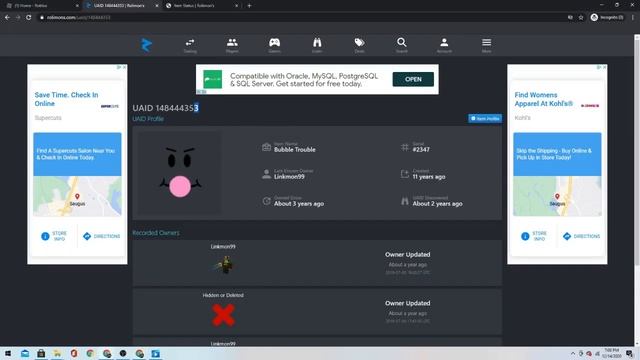The width and height of the screenshot is (640, 360).
Task: Click the site padlock icon
Action: [42, 18]
